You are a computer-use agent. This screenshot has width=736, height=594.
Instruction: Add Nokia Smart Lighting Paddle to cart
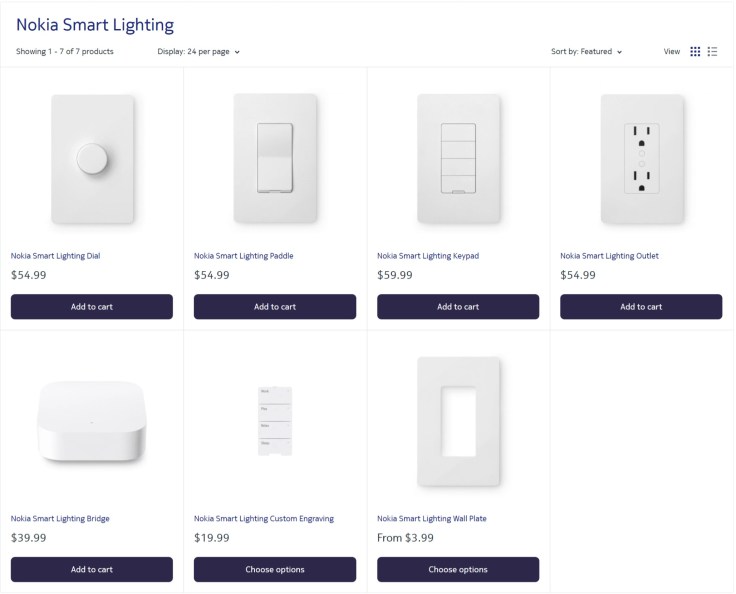275,307
